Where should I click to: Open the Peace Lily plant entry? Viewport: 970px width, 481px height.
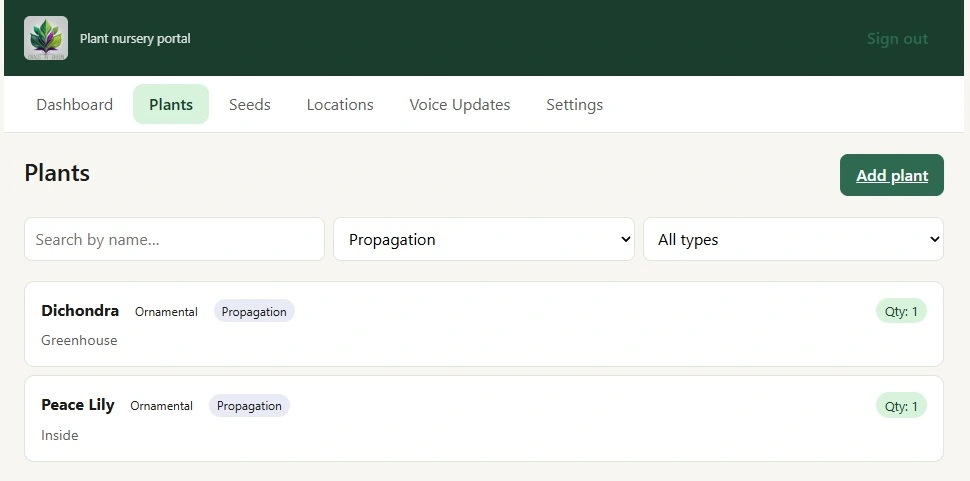click(484, 419)
